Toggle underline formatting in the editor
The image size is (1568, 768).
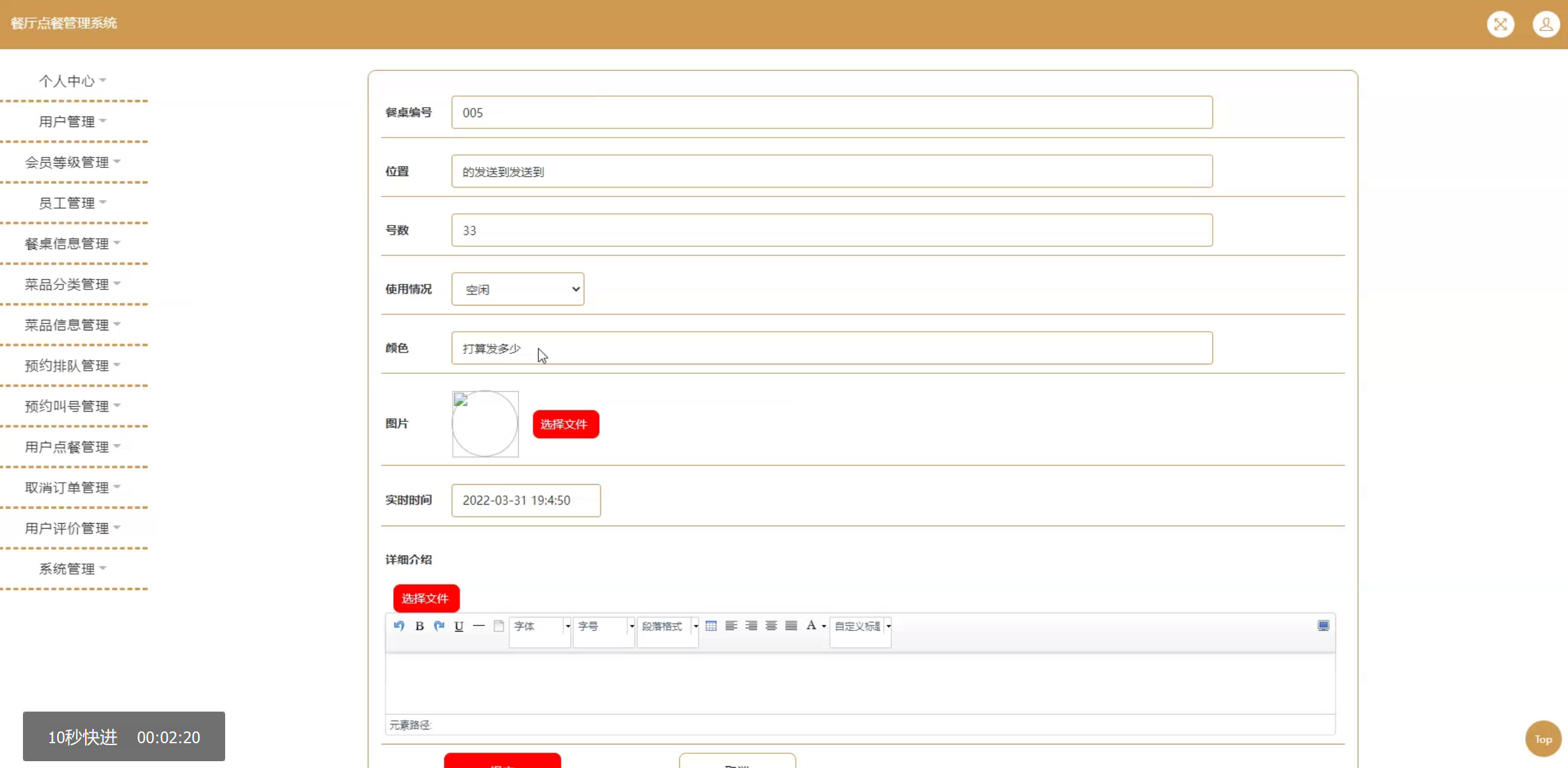459,626
